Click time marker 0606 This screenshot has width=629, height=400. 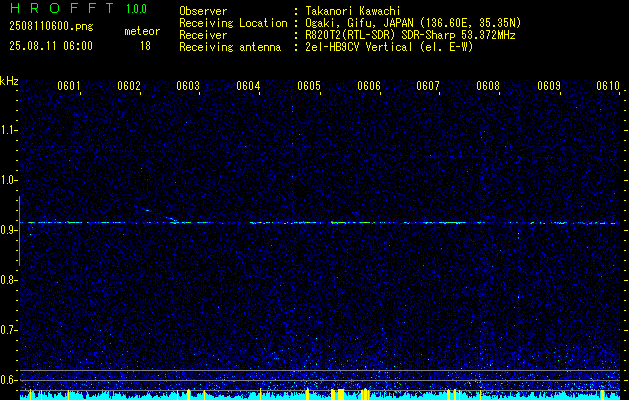pos(369,86)
